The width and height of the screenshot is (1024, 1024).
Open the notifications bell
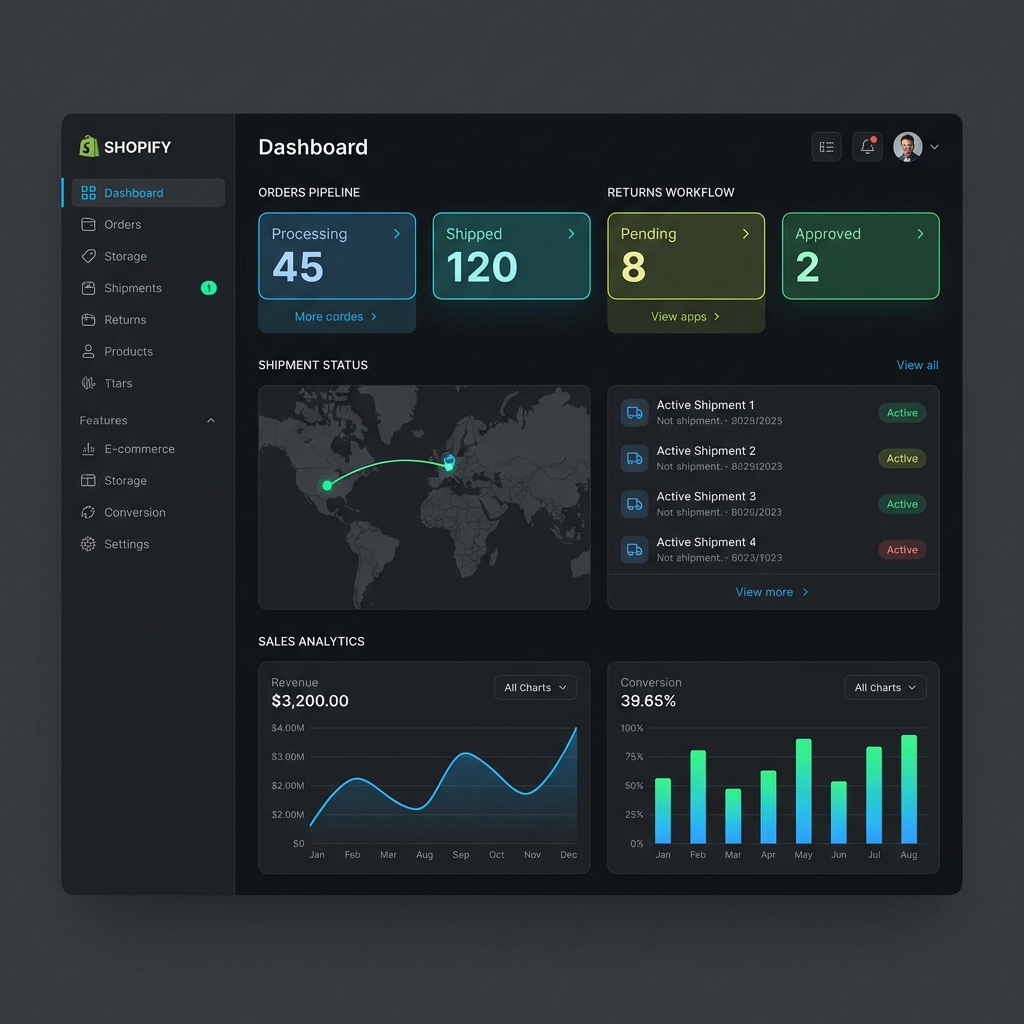pos(866,146)
